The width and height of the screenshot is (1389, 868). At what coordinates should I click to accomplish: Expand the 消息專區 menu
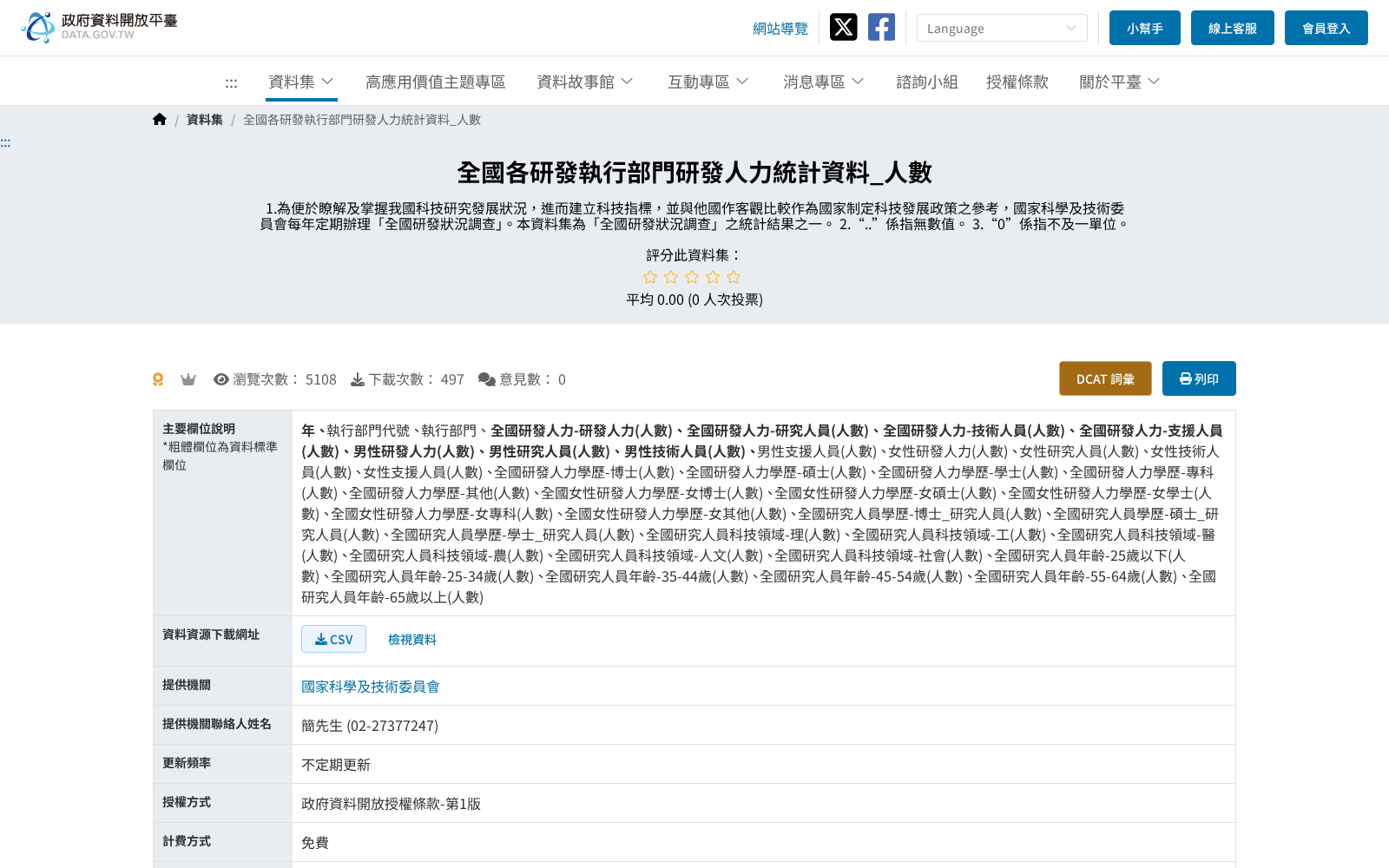point(823,82)
